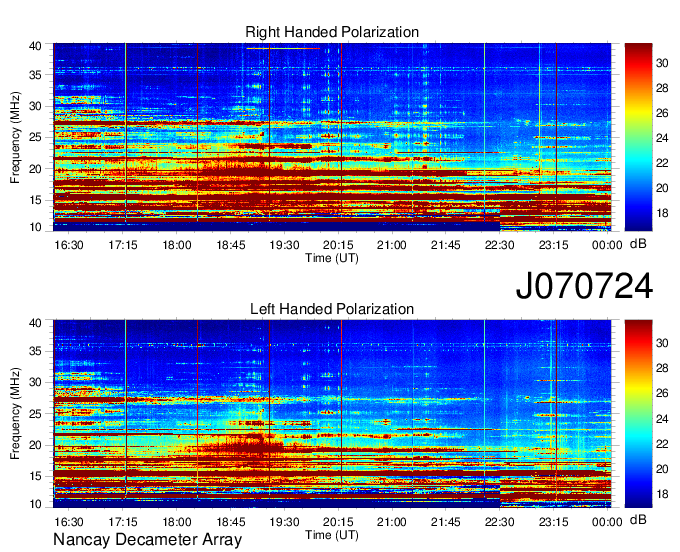
Task: Click the "dB" unit label of lower color bar
Action: (x=638, y=519)
